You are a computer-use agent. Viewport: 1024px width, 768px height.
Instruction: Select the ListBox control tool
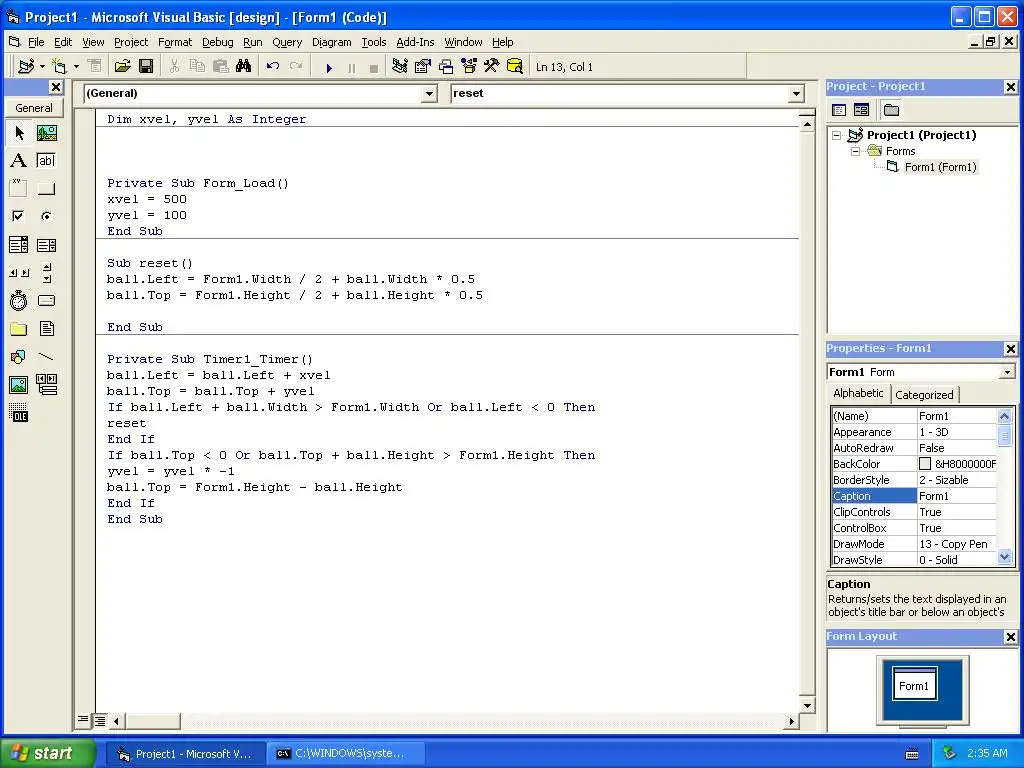46,245
